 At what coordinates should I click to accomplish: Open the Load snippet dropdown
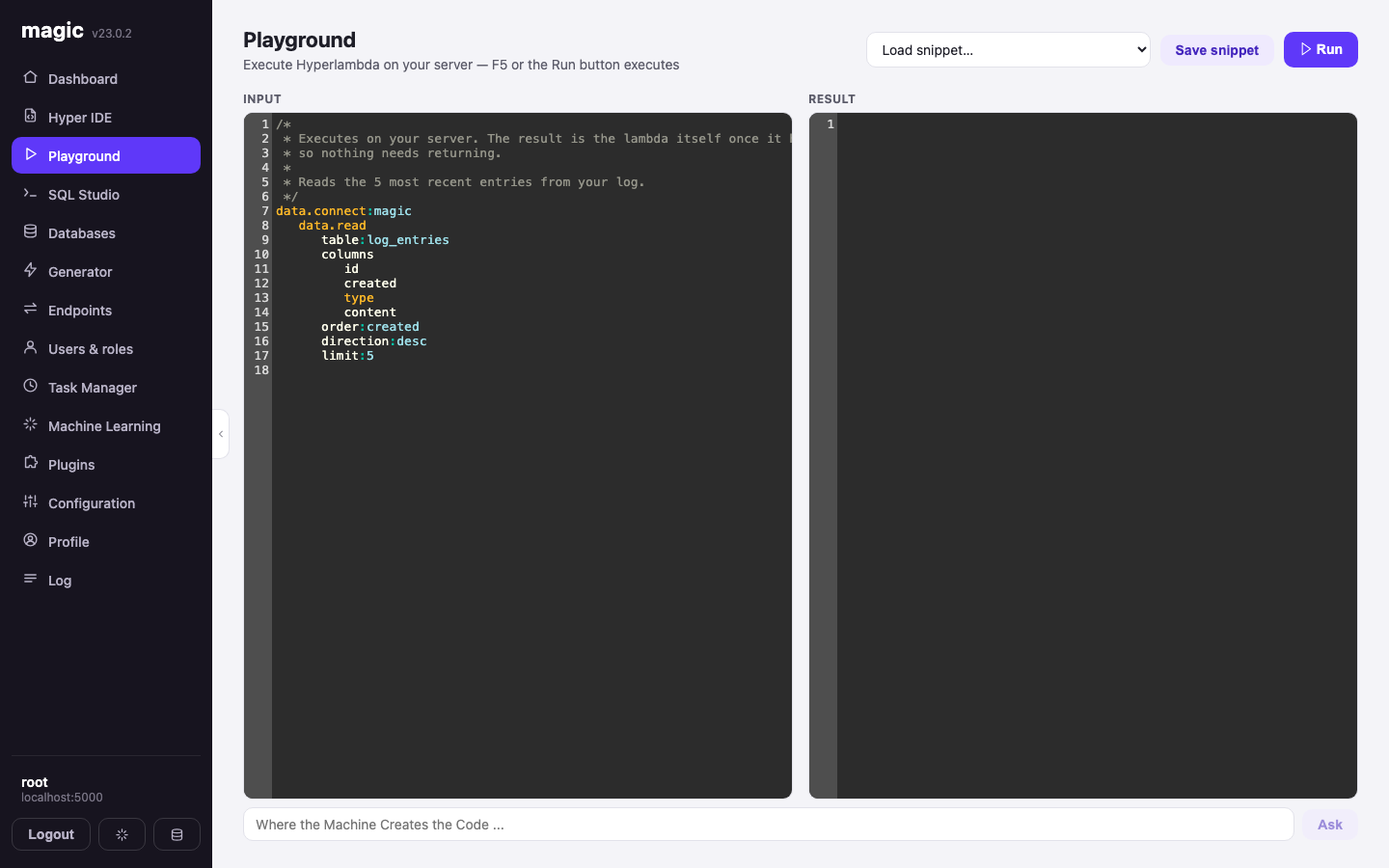[1008, 50]
